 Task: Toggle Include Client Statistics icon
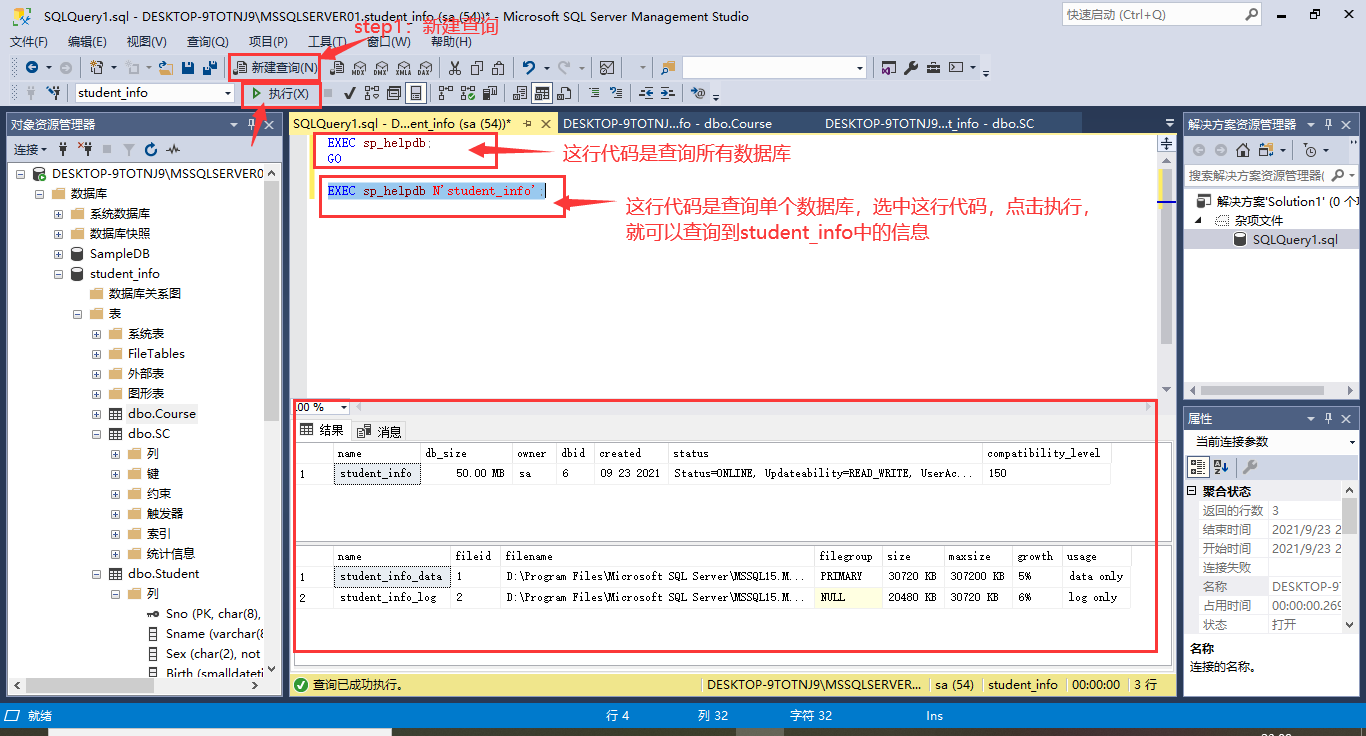(490, 93)
